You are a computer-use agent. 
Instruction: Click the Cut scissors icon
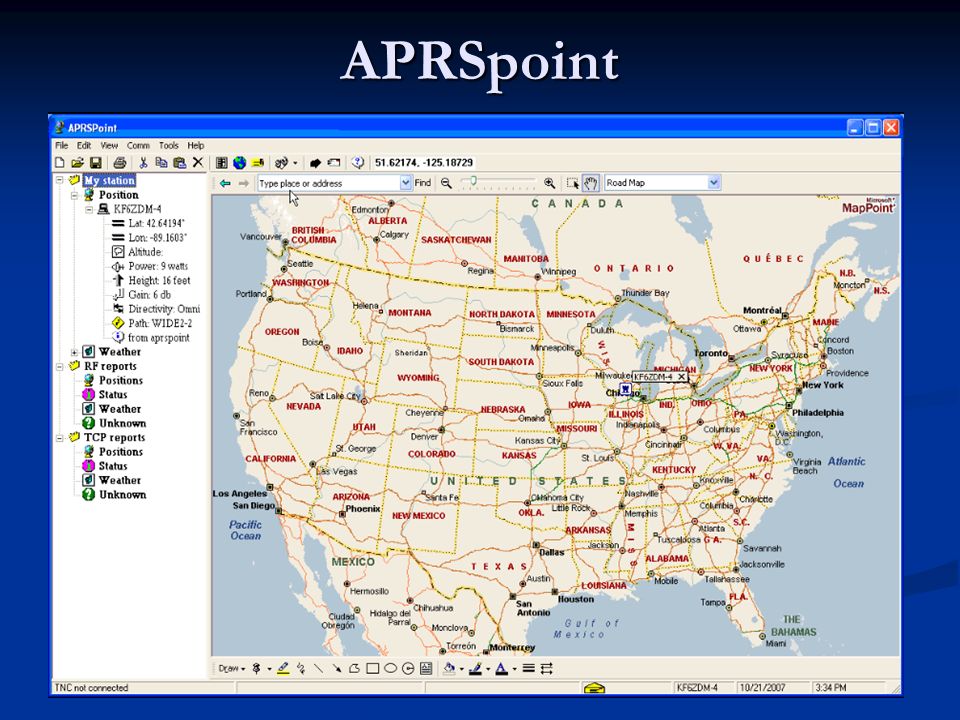click(143, 163)
